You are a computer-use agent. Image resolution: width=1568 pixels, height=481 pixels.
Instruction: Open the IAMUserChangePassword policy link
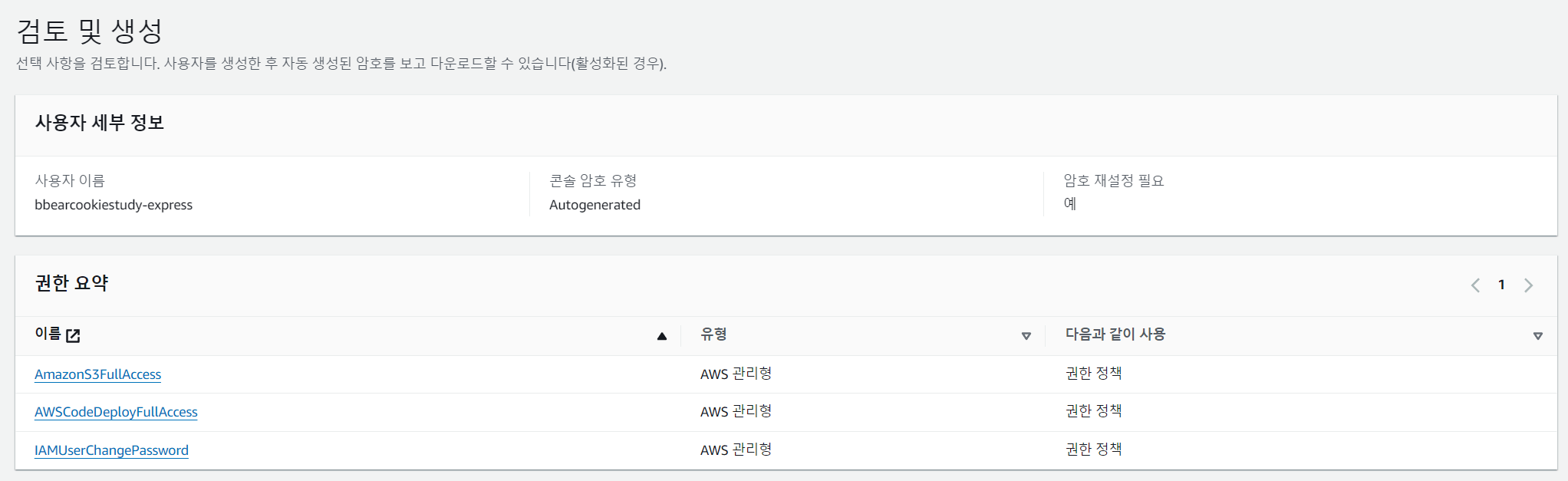pos(111,450)
